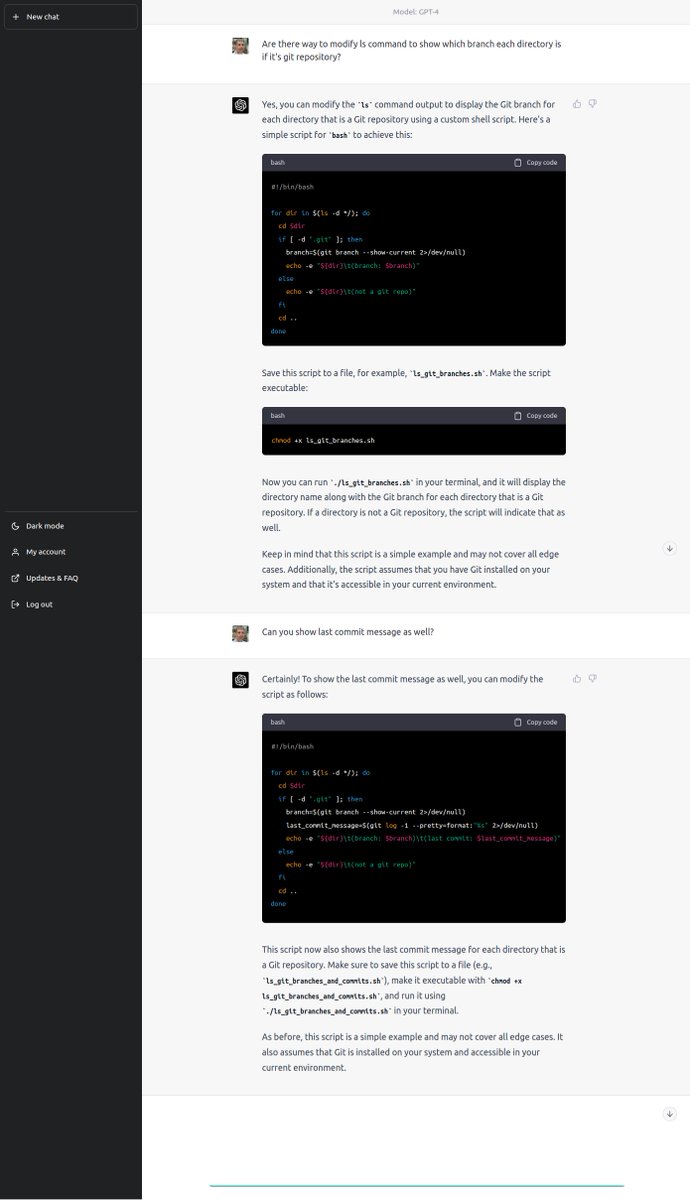This screenshot has height=1200, width=690.
Task: Click the clipboard icon on the last script block
Action: pyautogui.click(x=517, y=722)
